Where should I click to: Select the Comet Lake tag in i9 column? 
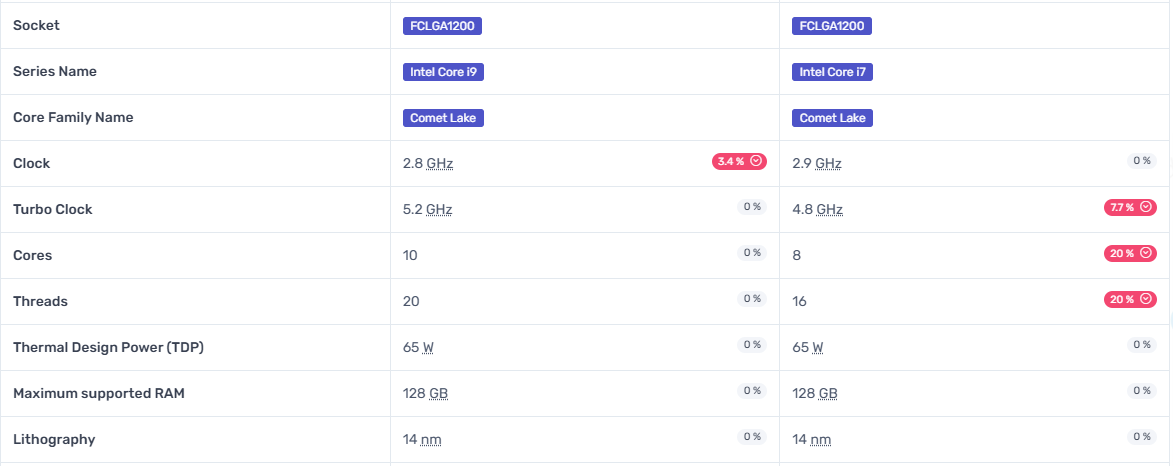point(443,118)
